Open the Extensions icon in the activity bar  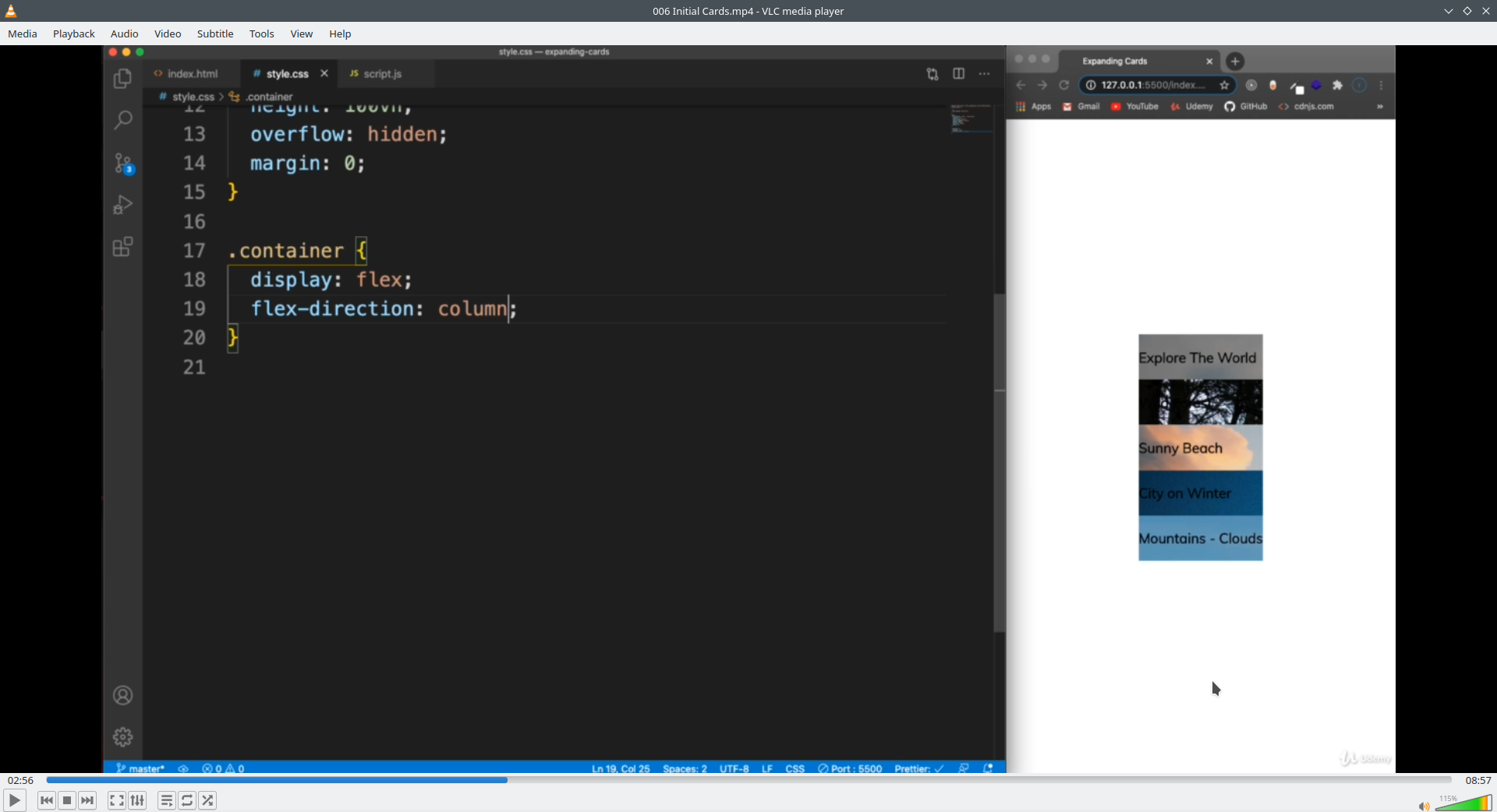pyautogui.click(x=122, y=247)
